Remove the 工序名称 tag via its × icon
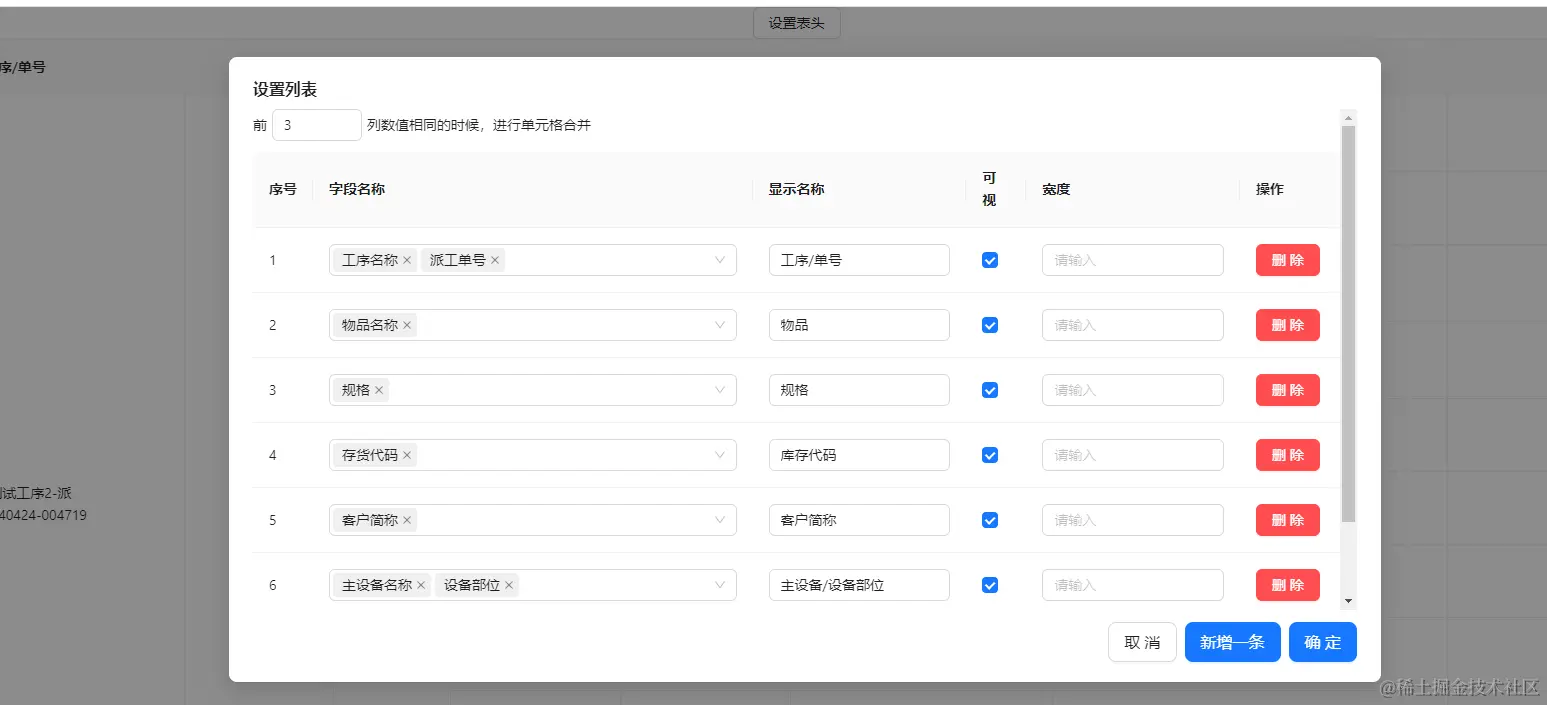Viewport: 1547px width, 705px height. pyautogui.click(x=408, y=259)
